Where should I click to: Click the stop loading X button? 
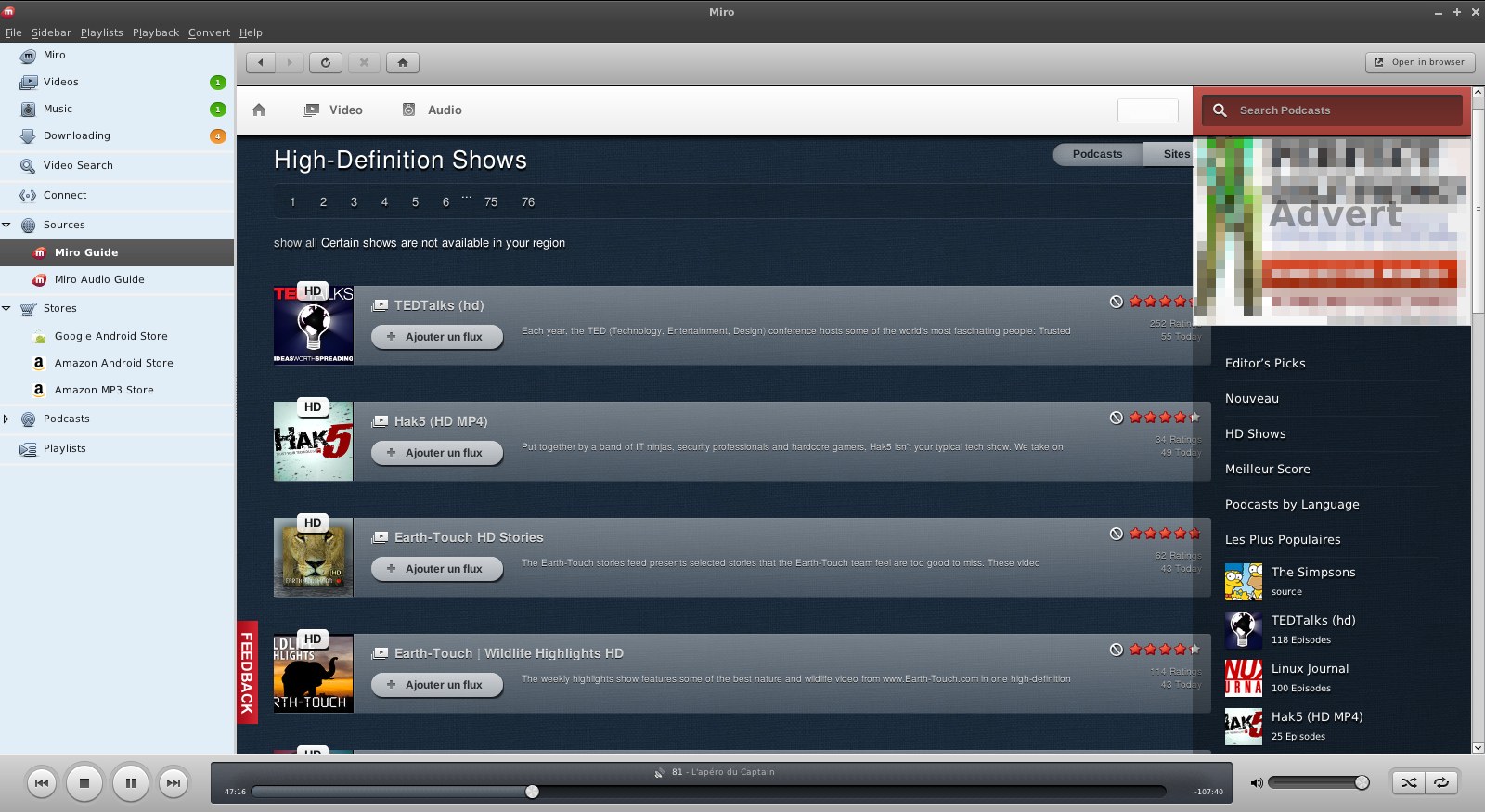point(364,62)
